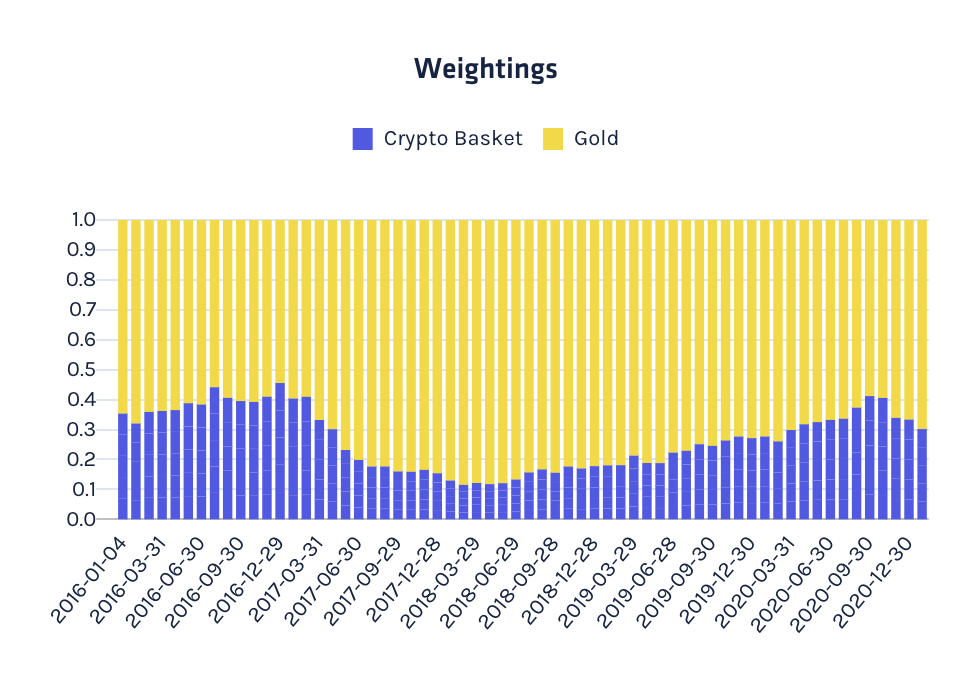Select the 2019-09-30 x-axis date label
976x684 pixels.
[x=678, y=582]
